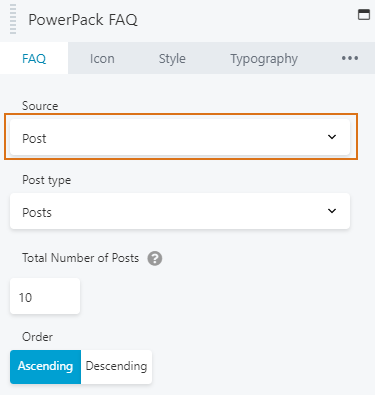Switch to the Icon tab
The width and height of the screenshot is (375, 395).
[102, 59]
